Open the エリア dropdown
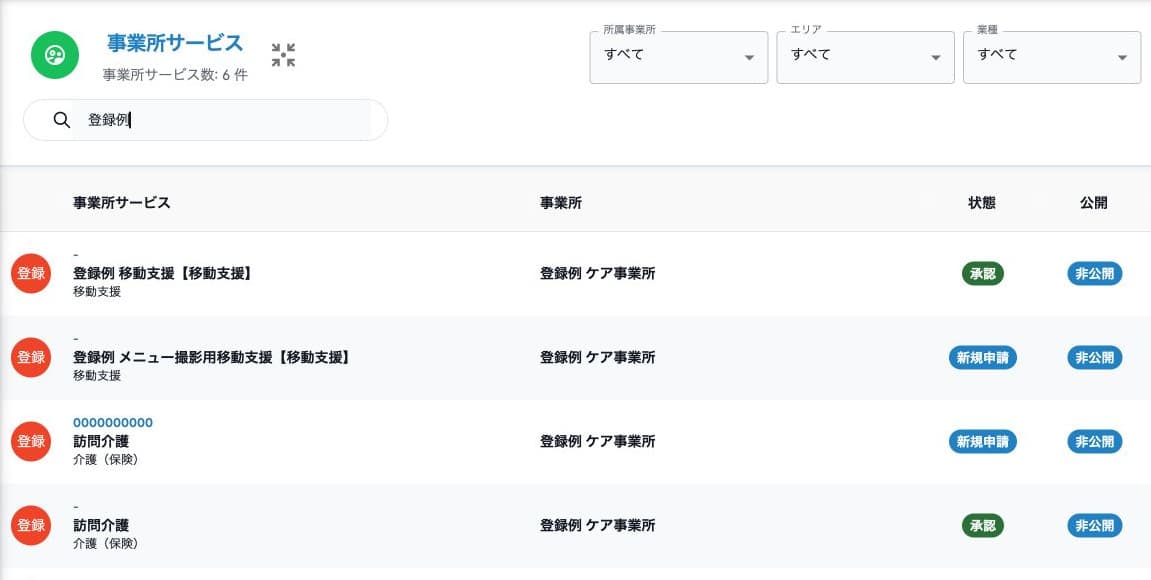This screenshot has width=1151, height=580. point(865,57)
